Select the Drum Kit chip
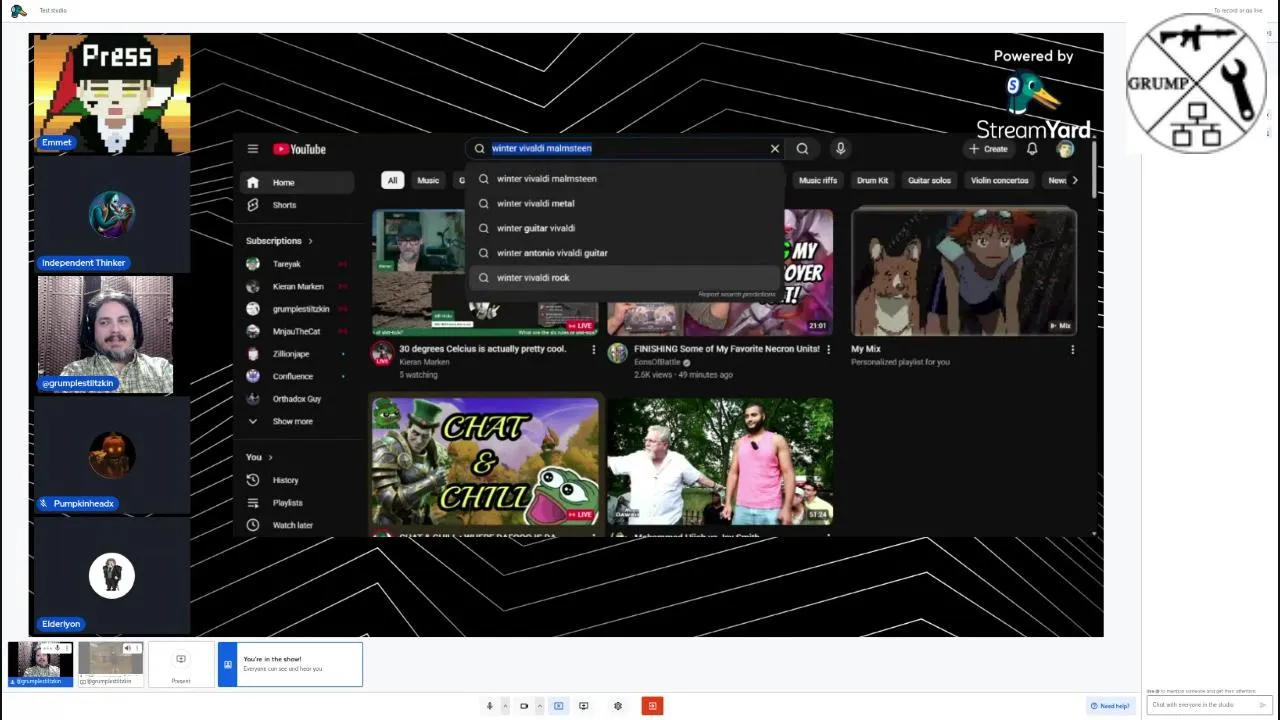 pos(872,180)
